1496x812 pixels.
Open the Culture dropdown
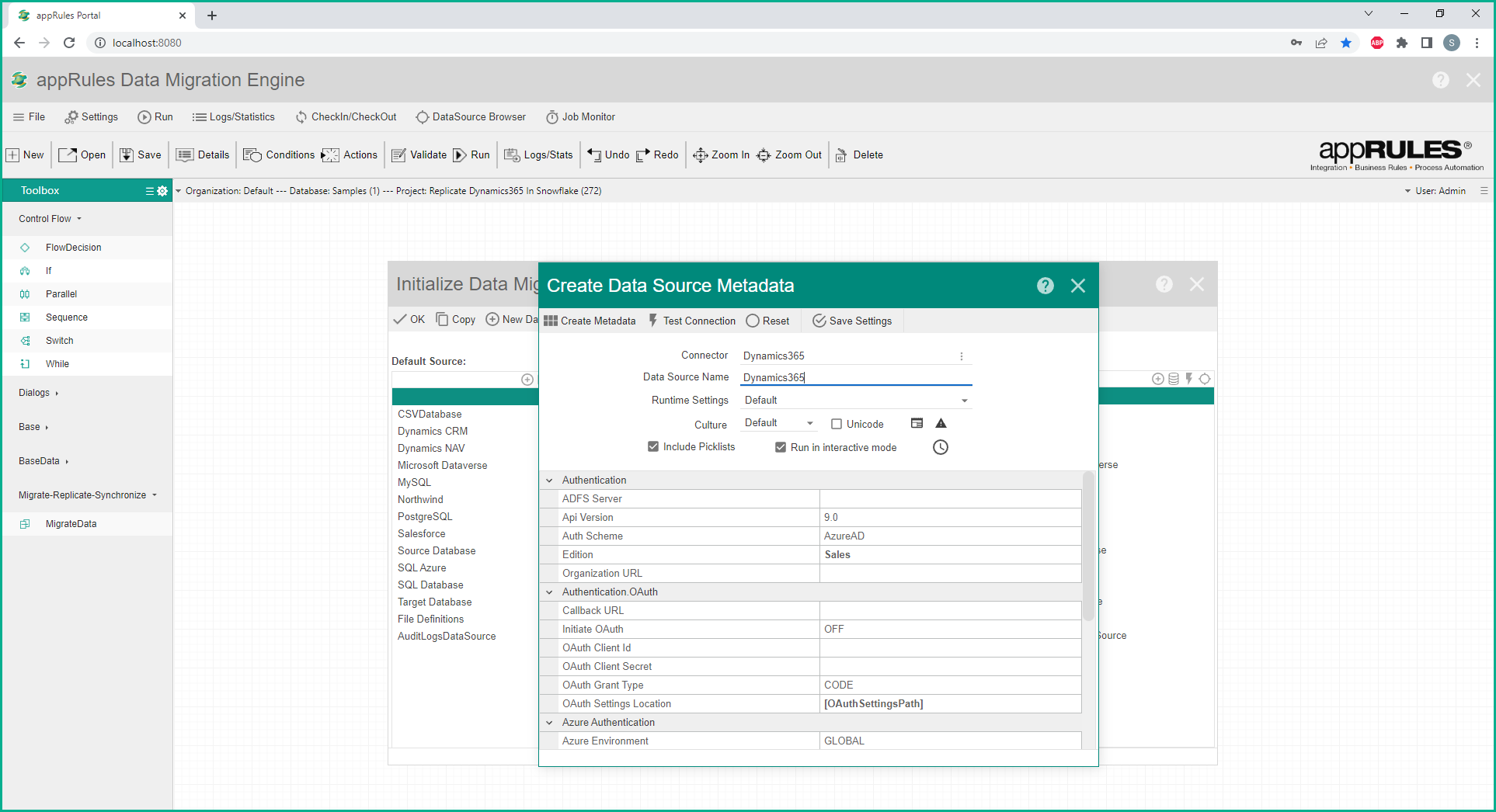point(779,423)
